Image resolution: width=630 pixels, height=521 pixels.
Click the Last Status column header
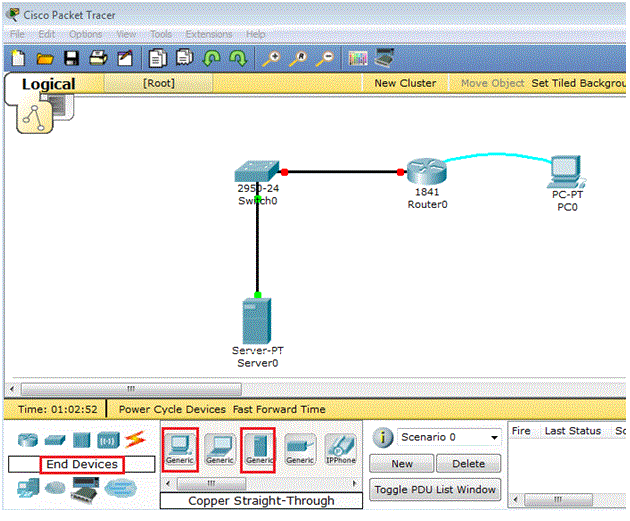pos(573,431)
